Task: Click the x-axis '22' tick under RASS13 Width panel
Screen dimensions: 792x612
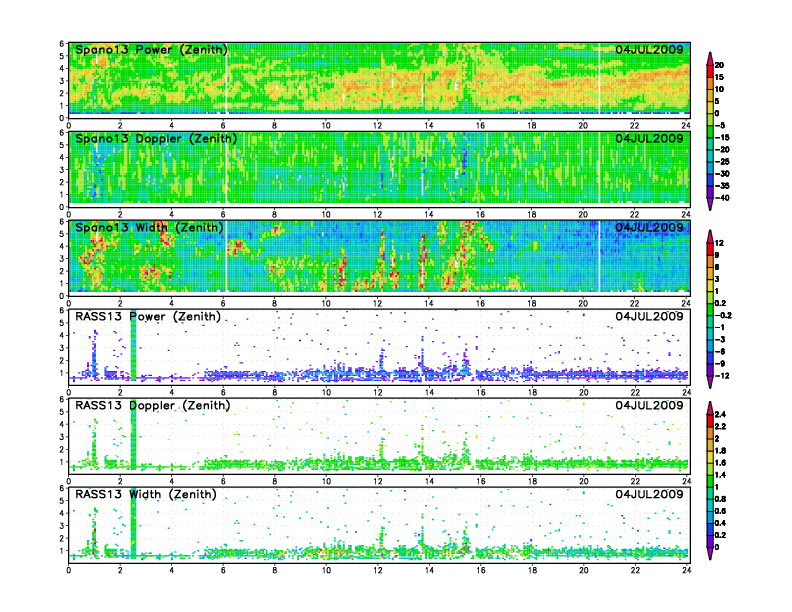Action: 634,570
